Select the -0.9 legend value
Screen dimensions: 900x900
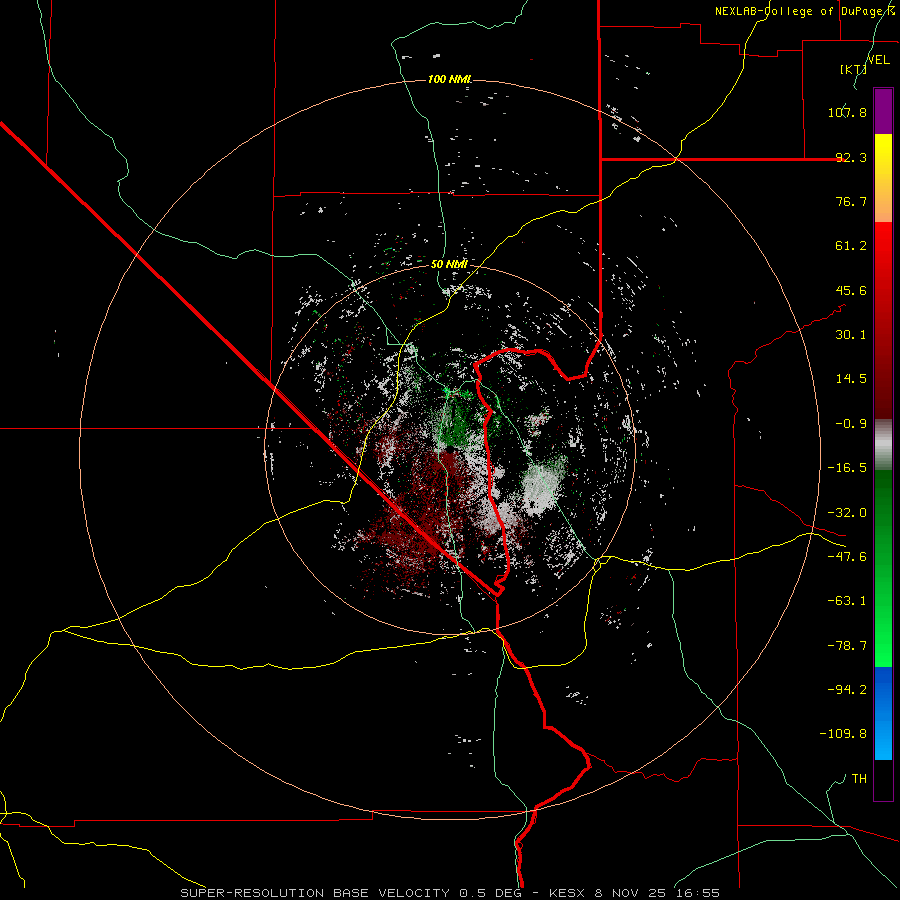[x=851, y=424]
